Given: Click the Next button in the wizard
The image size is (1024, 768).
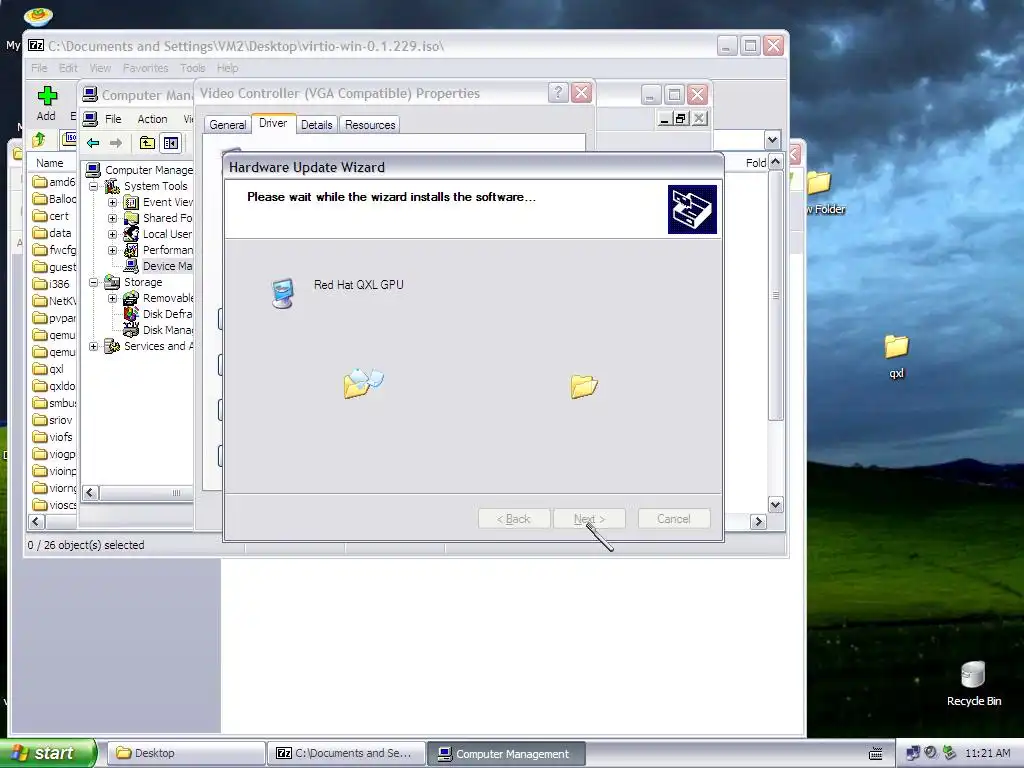Looking at the screenshot, I should [x=589, y=519].
